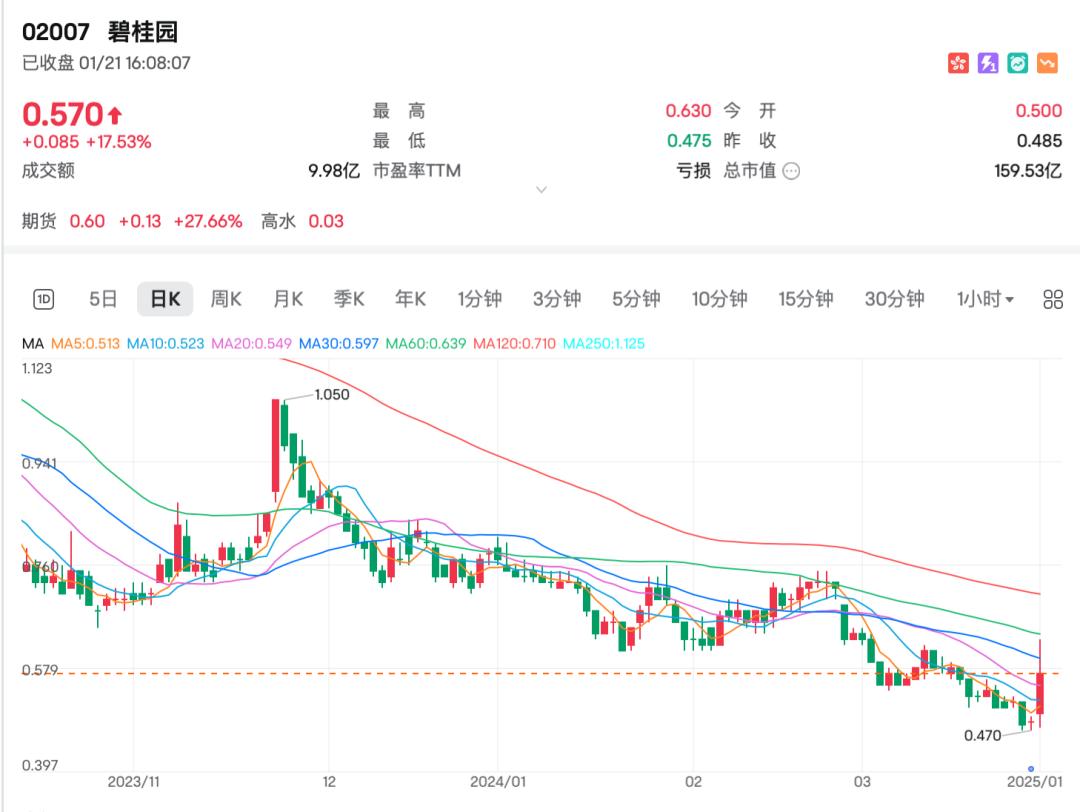This screenshot has height=812, width=1080.
Task: Switch to the 周K chart tab
Action: [226, 299]
